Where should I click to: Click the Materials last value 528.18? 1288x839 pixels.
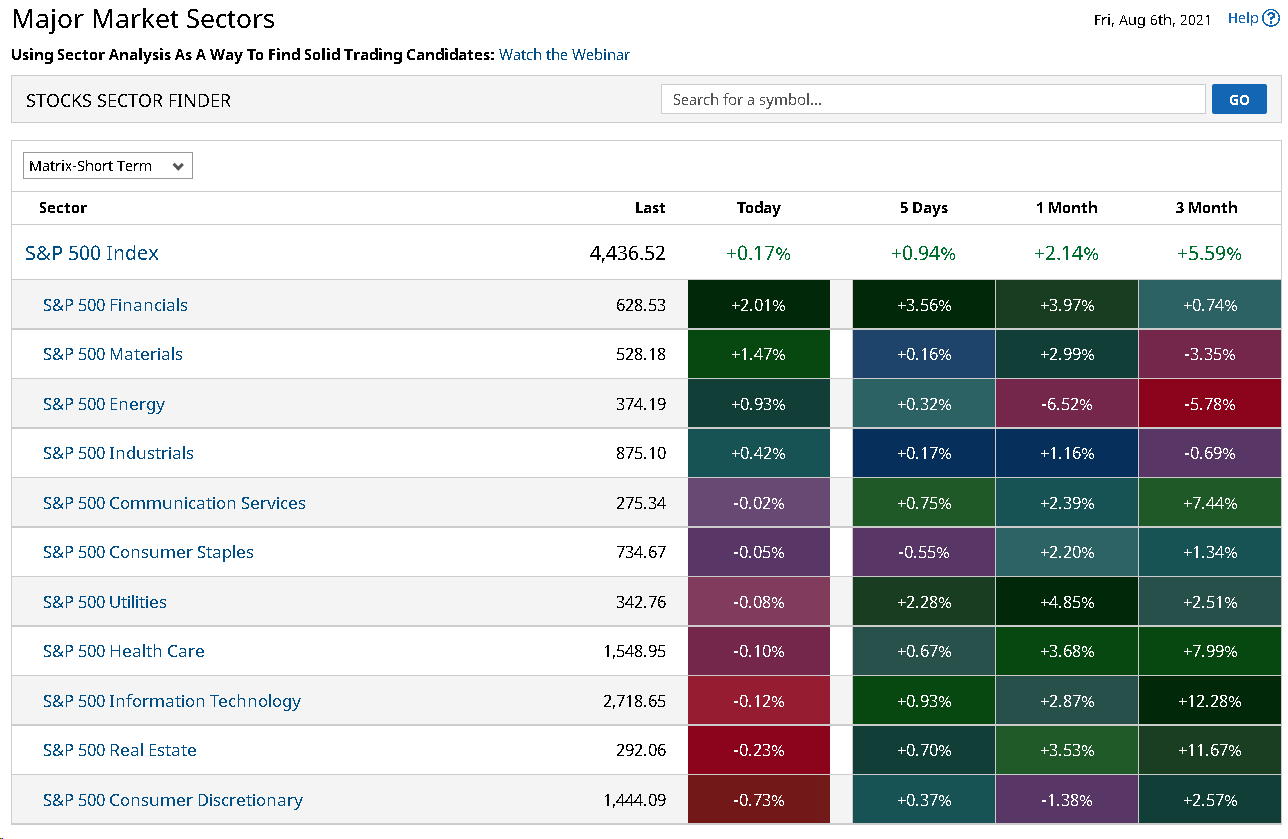coord(641,354)
